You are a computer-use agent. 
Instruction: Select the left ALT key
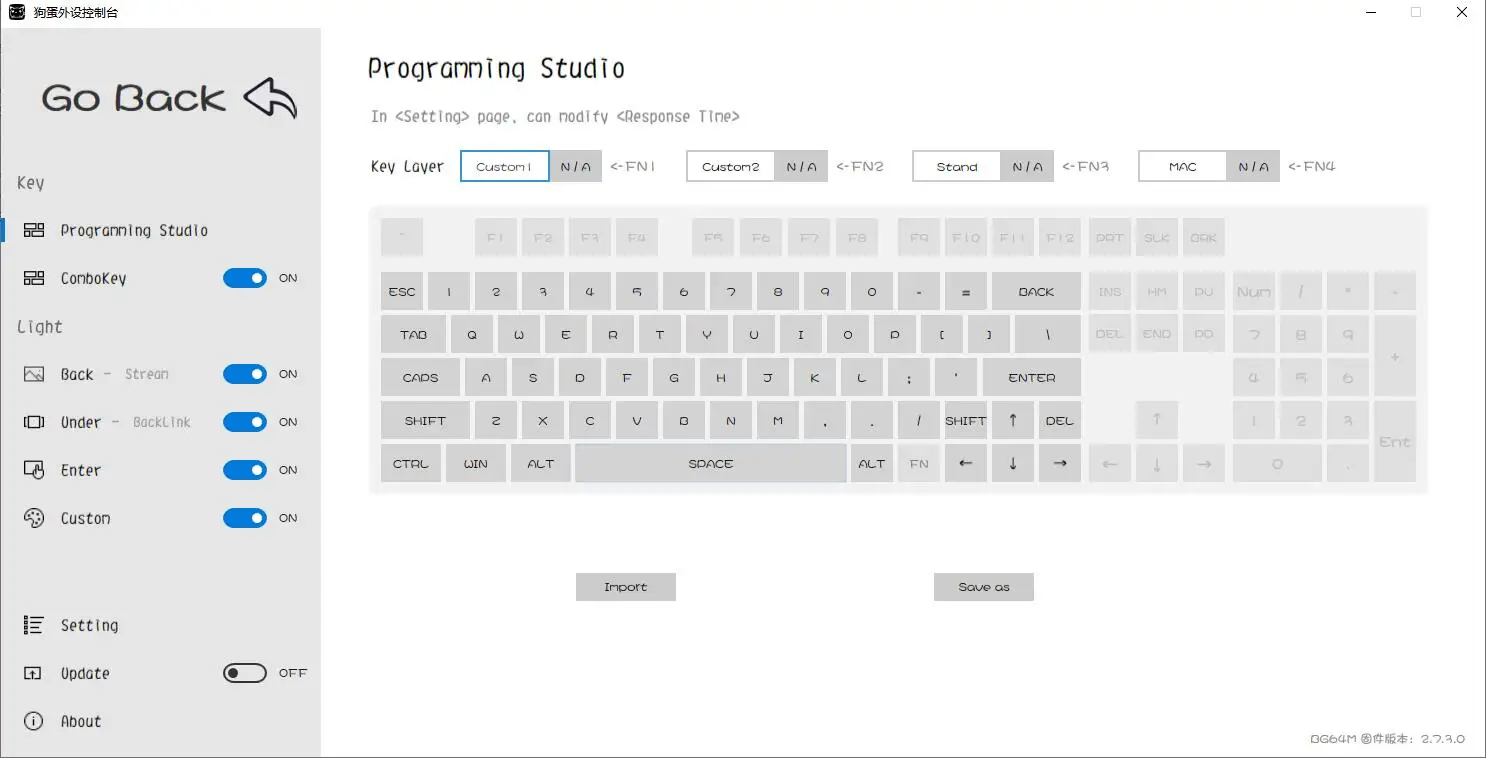pos(541,464)
